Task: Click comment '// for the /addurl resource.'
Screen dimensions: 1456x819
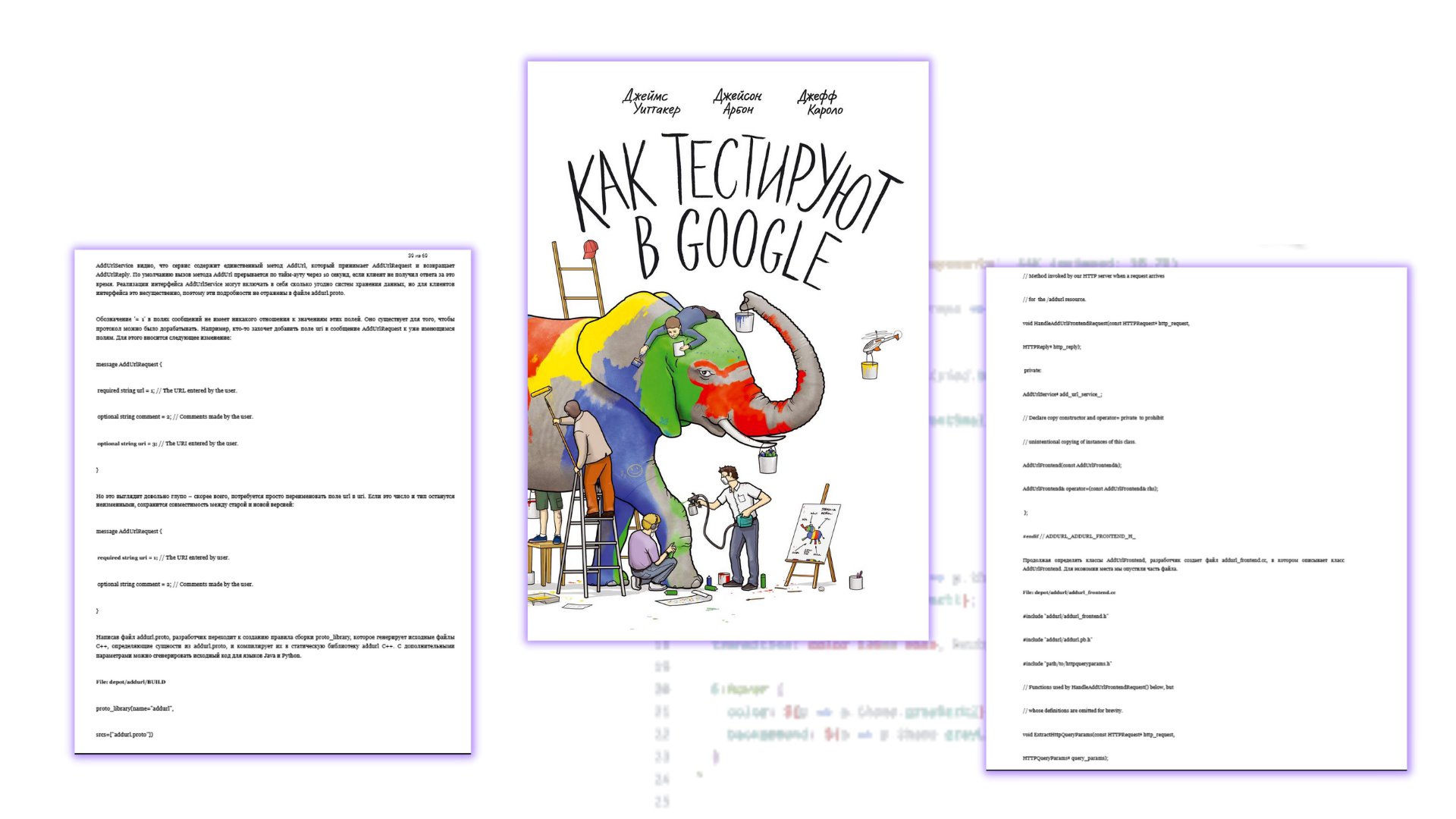Action: (1054, 300)
